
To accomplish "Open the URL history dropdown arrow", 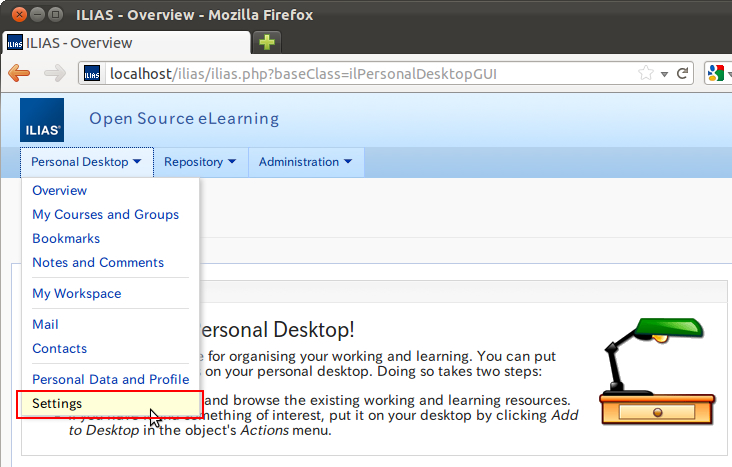I will [x=664, y=73].
